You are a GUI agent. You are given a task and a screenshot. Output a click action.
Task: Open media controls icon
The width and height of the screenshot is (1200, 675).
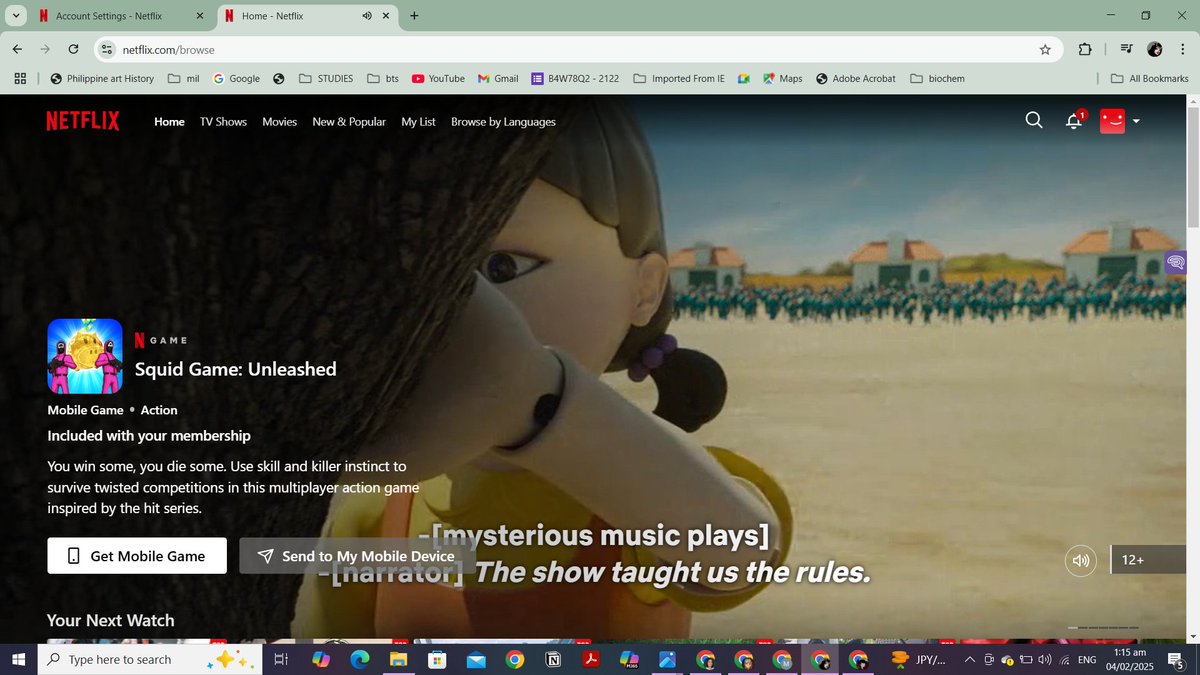click(1127, 49)
